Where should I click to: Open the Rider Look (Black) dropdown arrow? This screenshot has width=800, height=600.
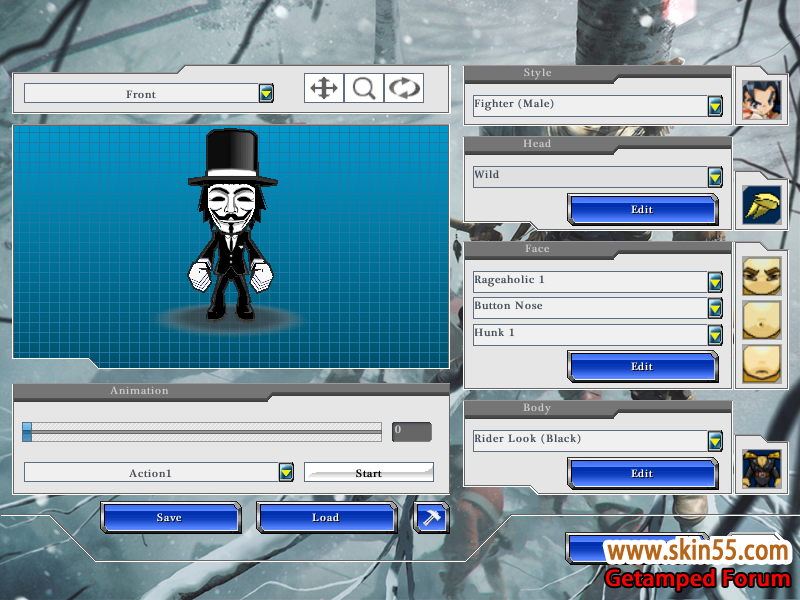click(715, 441)
